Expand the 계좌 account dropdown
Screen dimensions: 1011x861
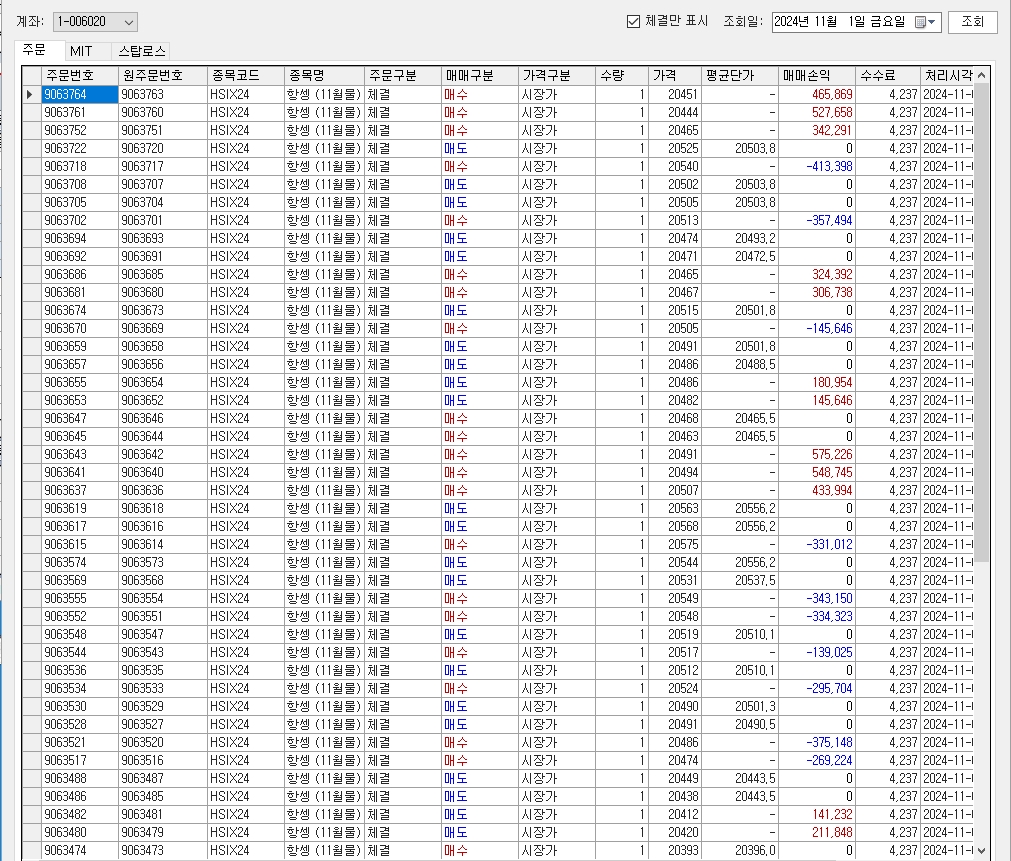coord(127,22)
